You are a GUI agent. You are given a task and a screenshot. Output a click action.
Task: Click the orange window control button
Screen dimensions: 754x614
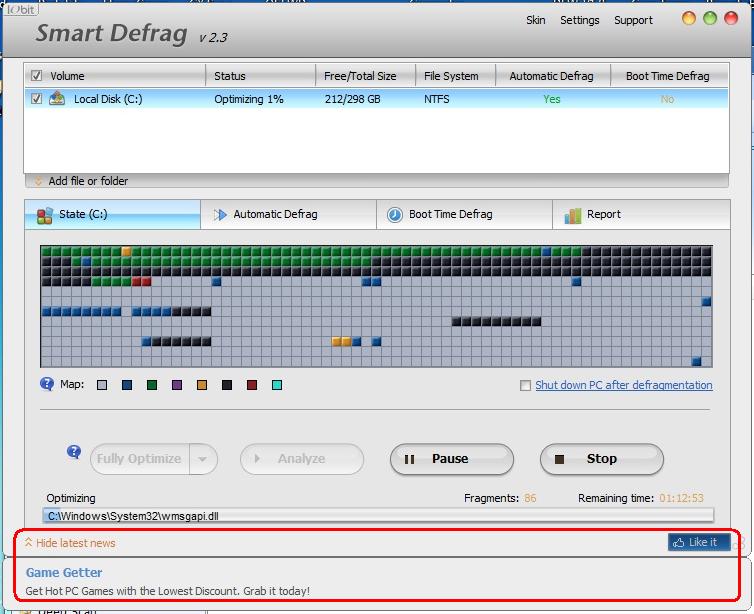point(689,18)
